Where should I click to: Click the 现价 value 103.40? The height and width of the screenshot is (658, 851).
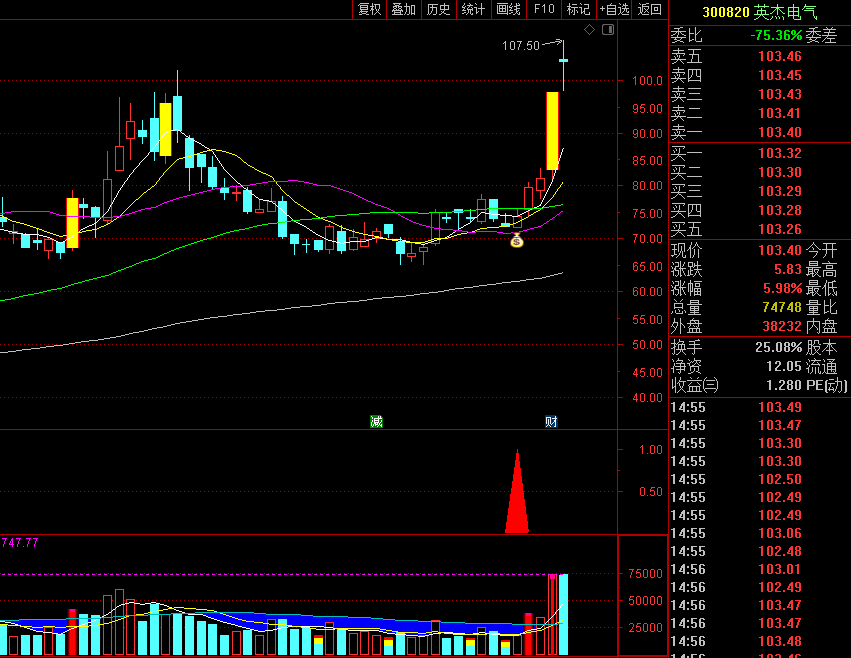point(779,251)
